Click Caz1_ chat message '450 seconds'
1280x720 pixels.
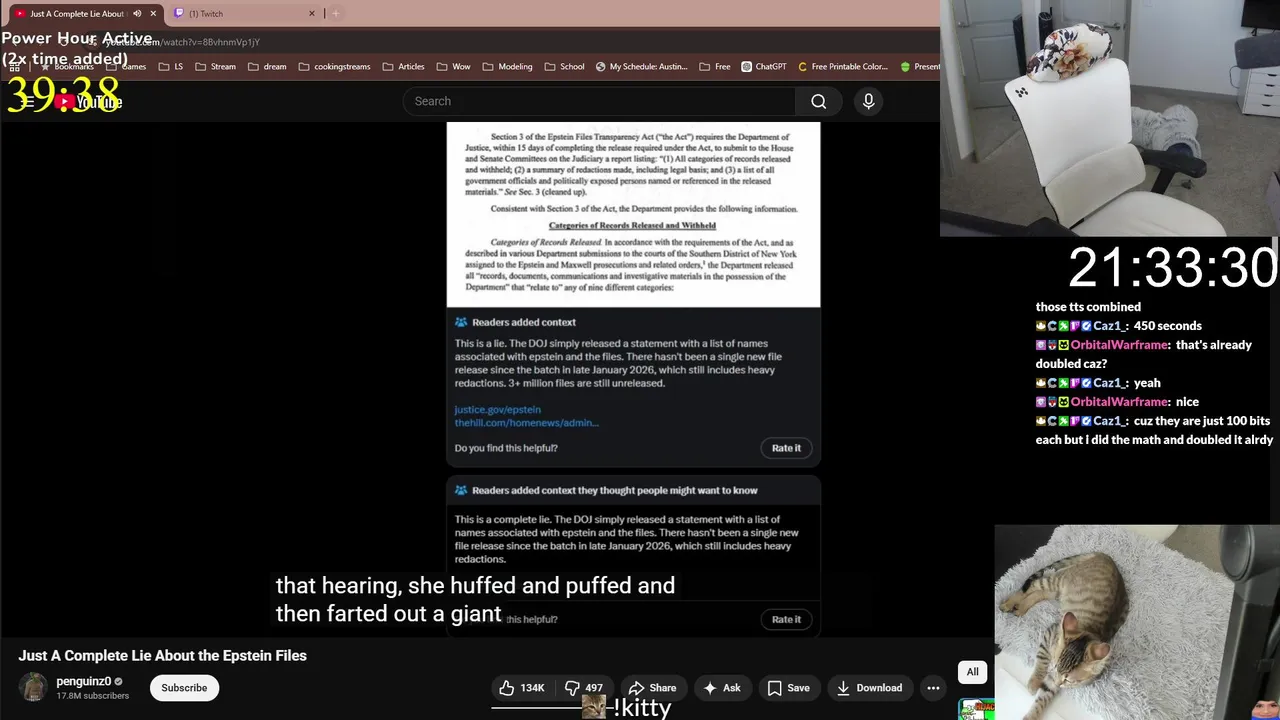1119,326
